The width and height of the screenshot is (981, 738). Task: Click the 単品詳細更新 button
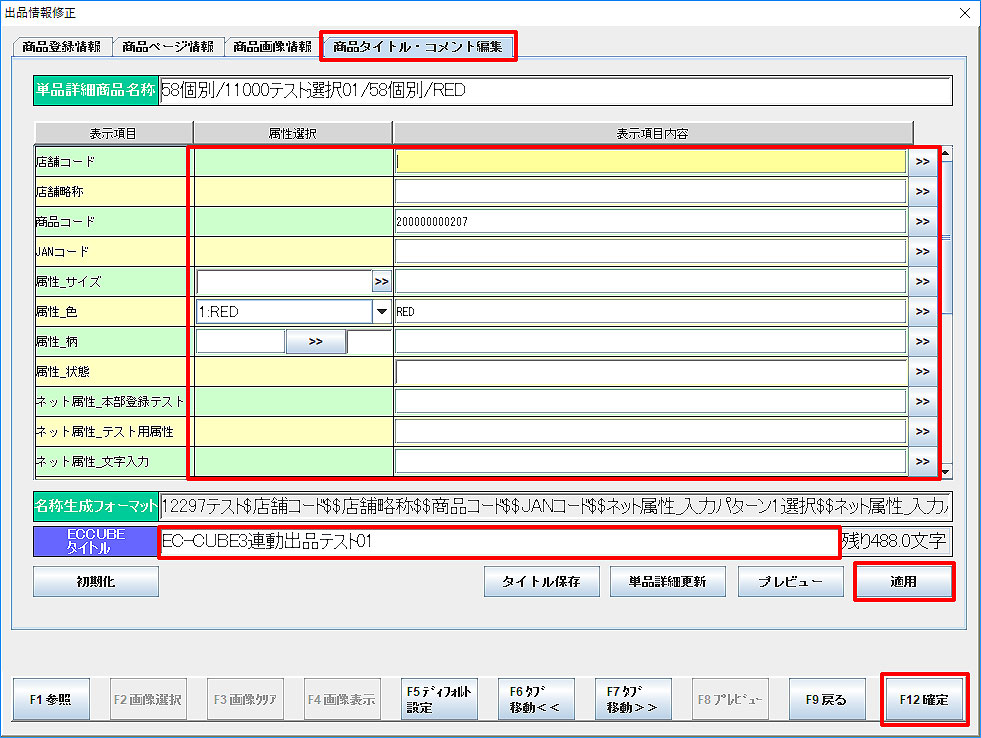668,582
